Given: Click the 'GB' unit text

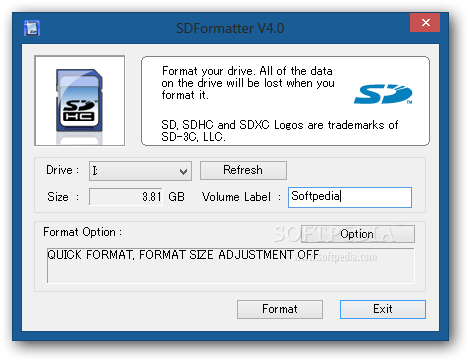Looking at the screenshot, I should click(x=176, y=197).
